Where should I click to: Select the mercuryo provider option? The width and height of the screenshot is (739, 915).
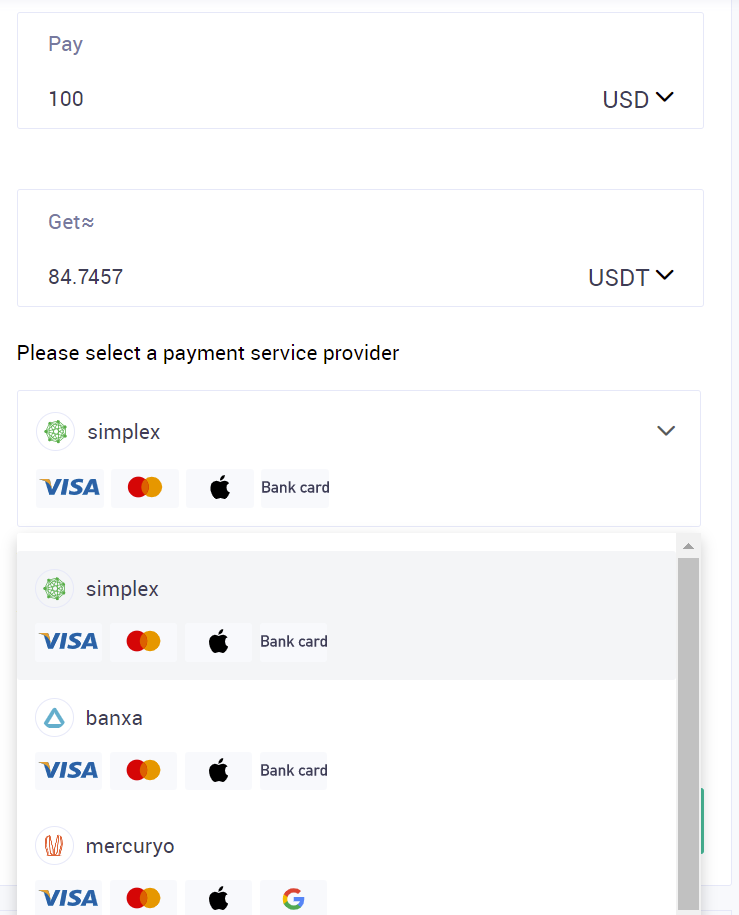pos(130,846)
